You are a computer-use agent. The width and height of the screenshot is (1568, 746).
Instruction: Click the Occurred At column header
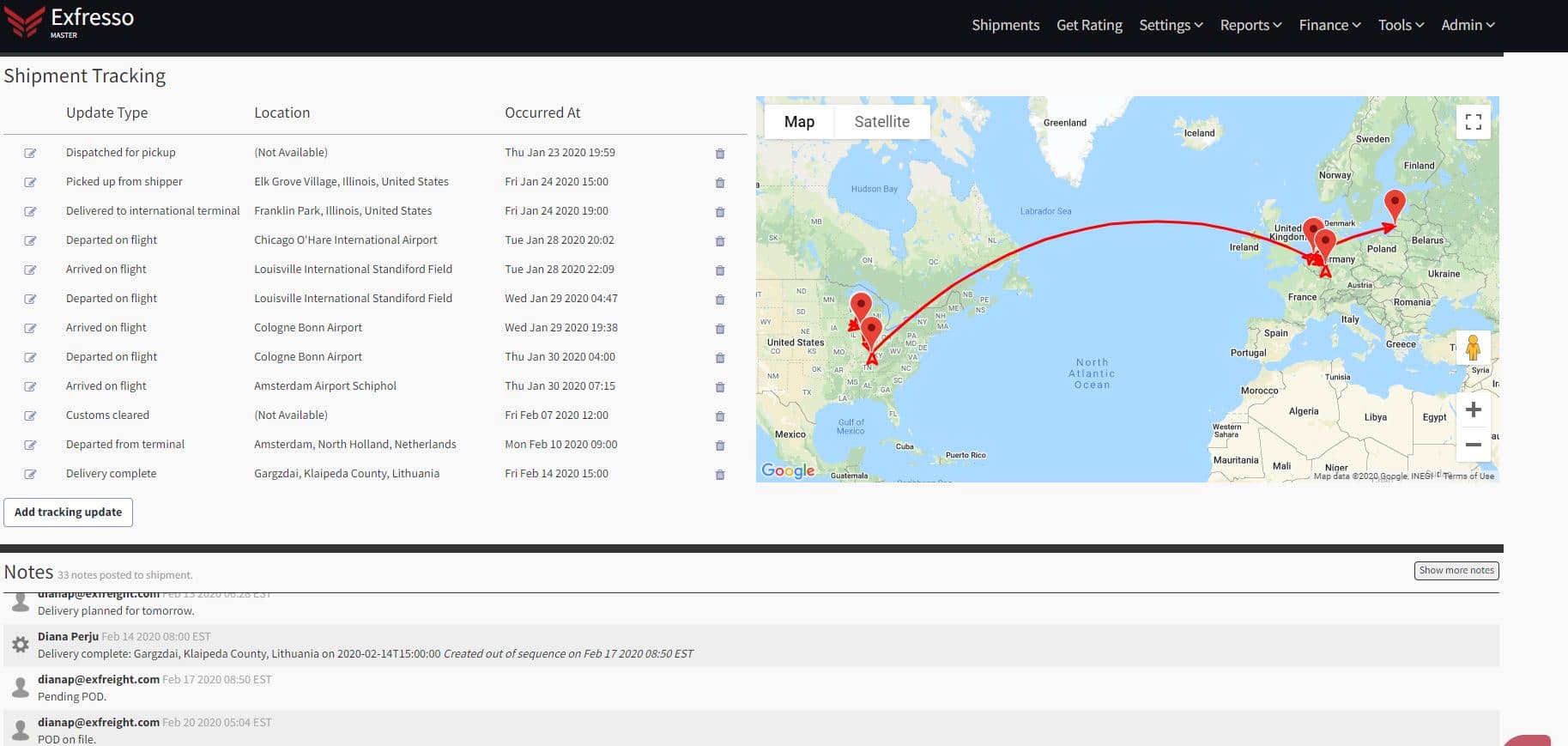(542, 112)
